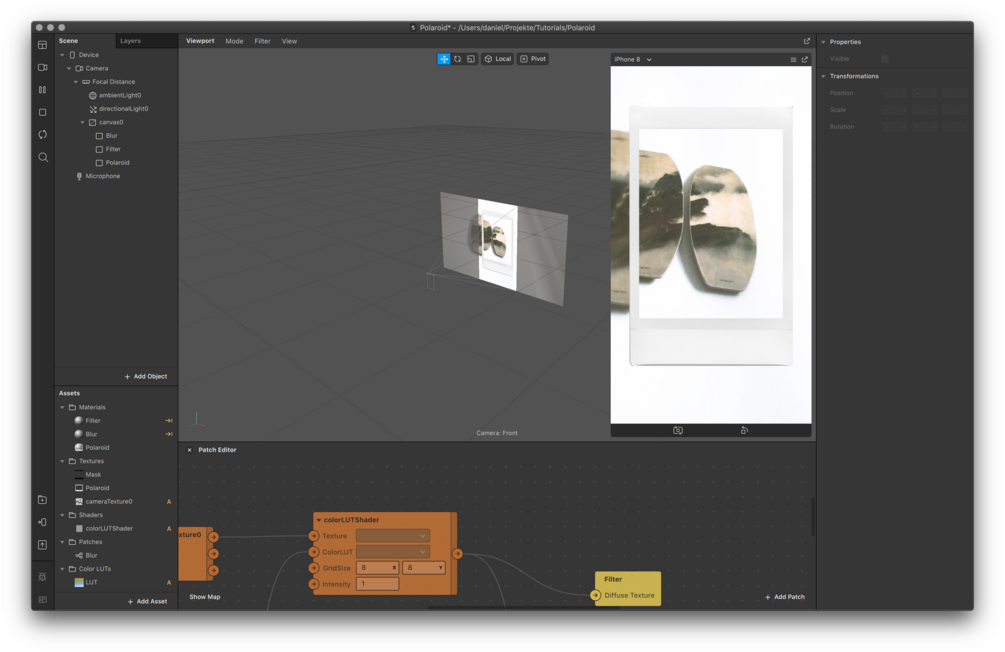This screenshot has height=652, width=1005.
Task: Click Show Map in Patch Editor
Action: 204,597
